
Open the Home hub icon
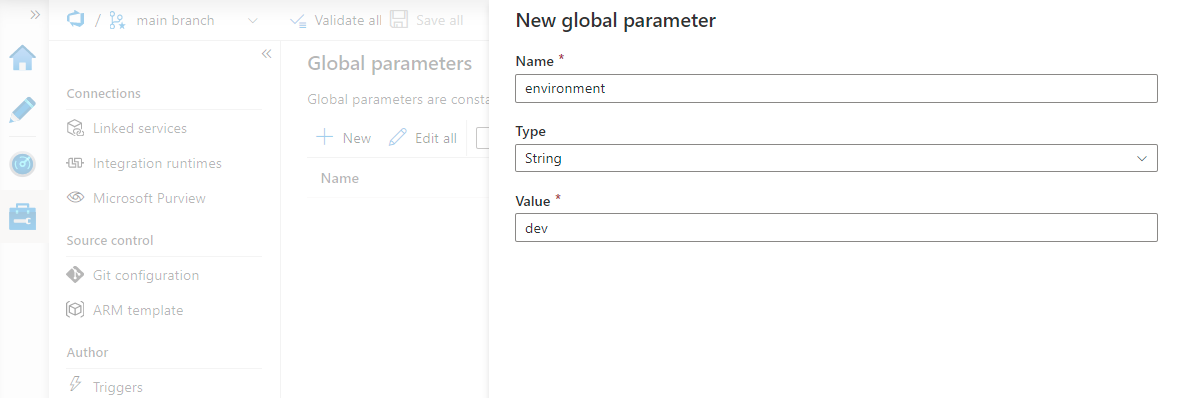[23, 57]
